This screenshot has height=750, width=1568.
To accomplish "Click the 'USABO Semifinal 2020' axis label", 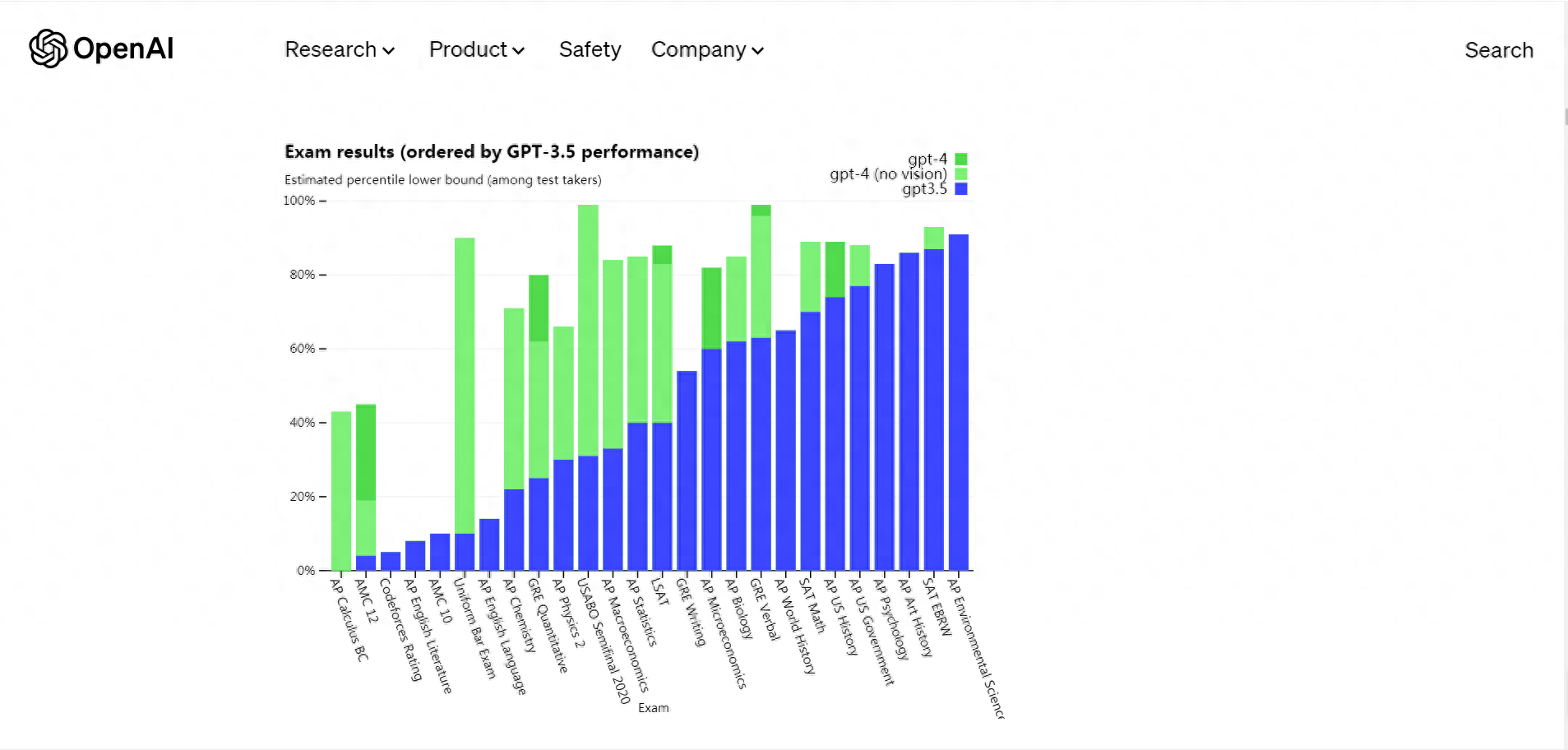I will pos(604,641).
